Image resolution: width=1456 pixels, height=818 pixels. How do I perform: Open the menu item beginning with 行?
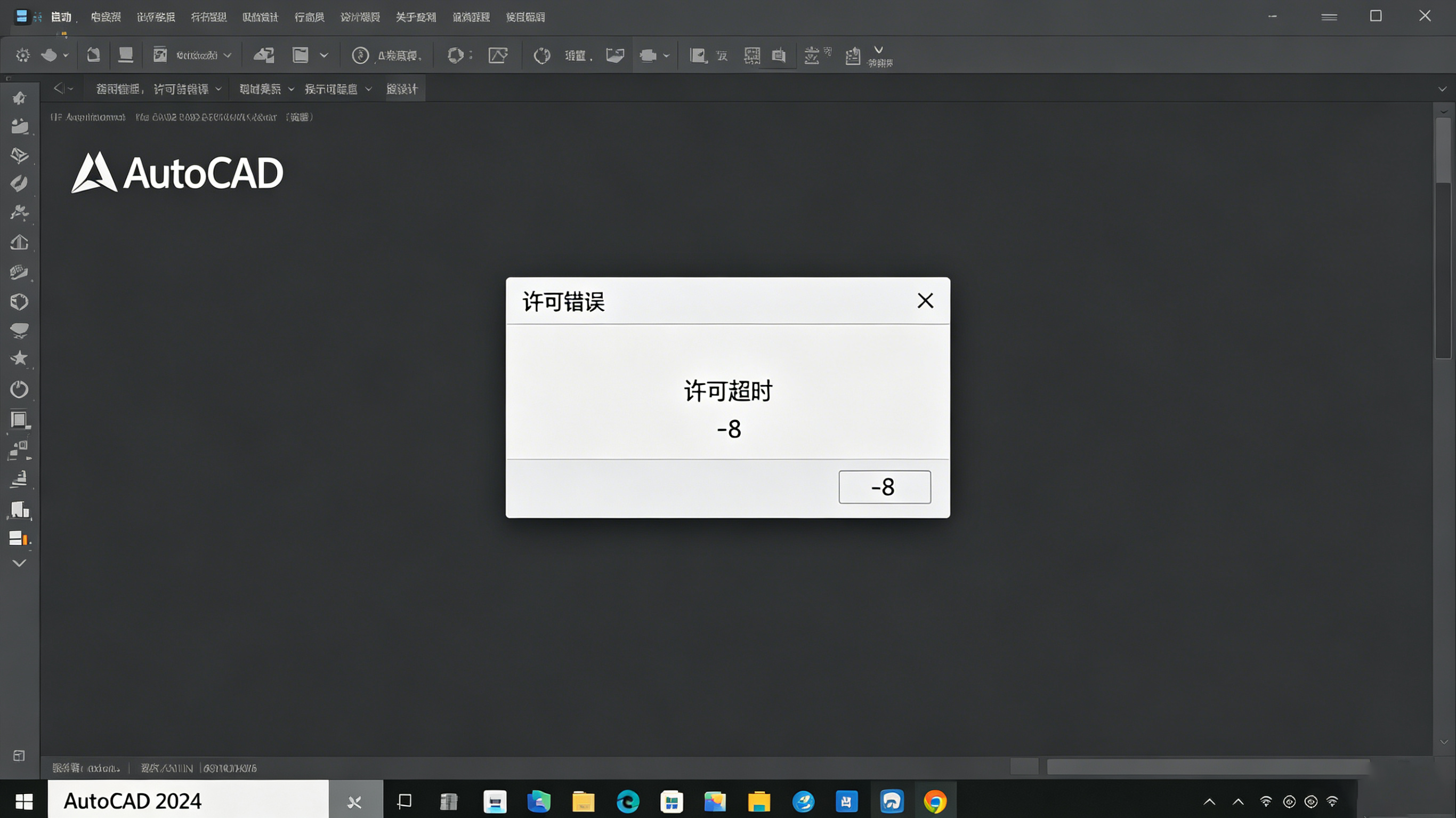click(309, 17)
